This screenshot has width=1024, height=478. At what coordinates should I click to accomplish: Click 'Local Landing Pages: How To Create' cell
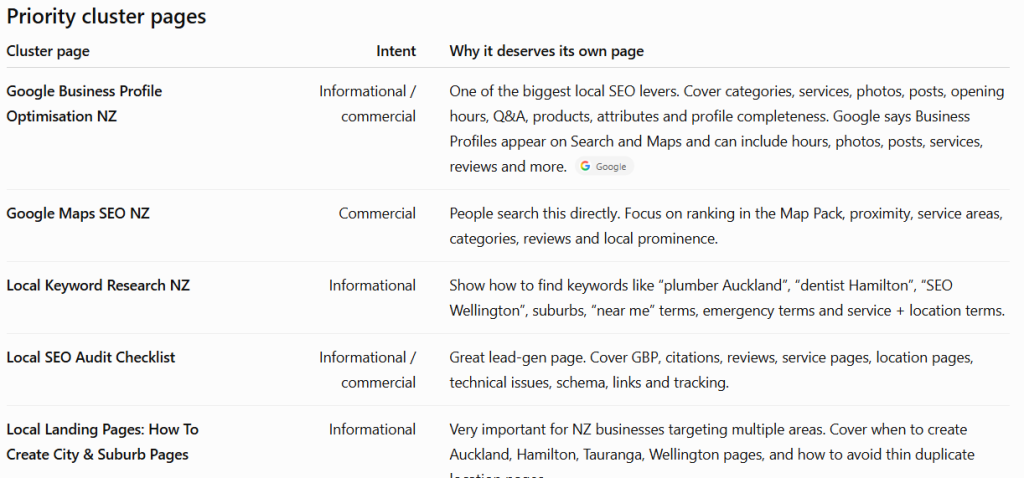coord(103,442)
